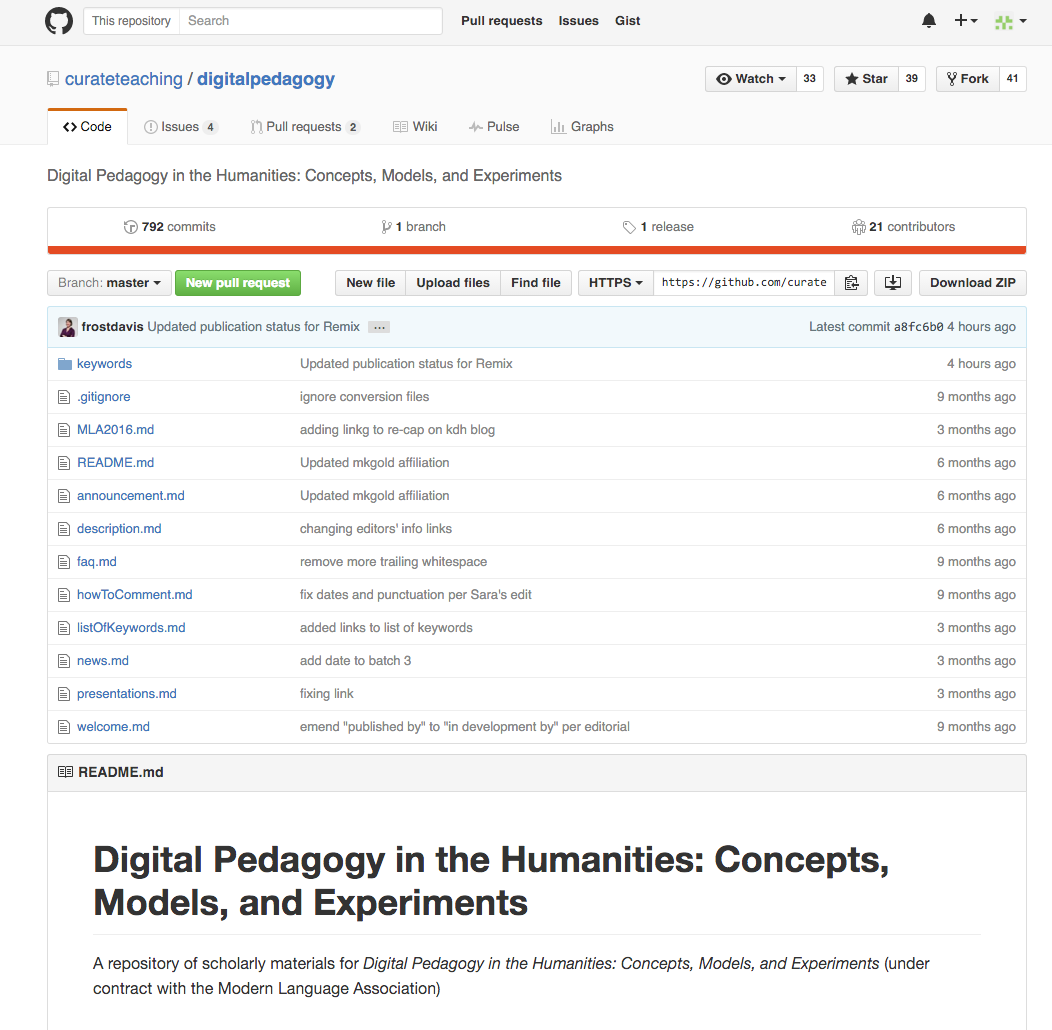This screenshot has height=1030, width=1052.
Task: Open presentations.md file
Action: coord(127,694)
